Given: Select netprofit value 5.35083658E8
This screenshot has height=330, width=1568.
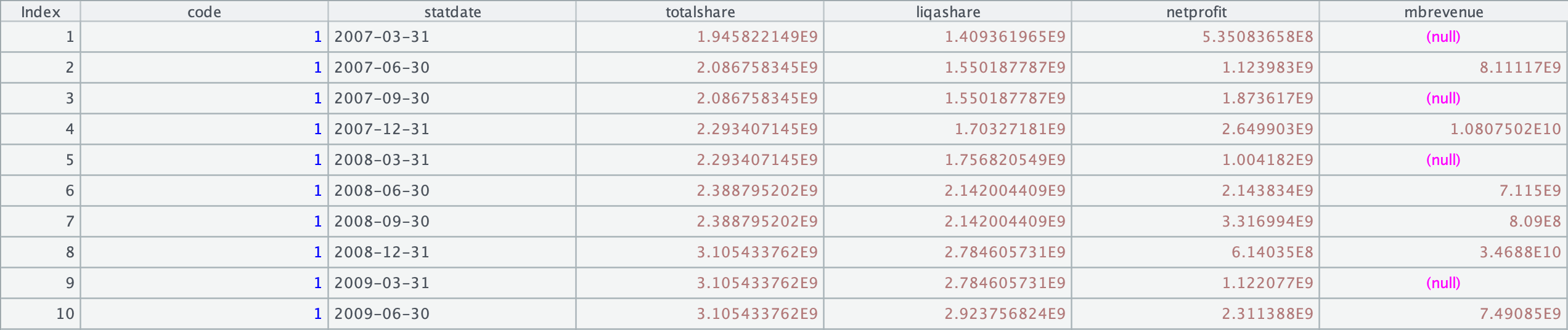Looking at the screenshot, I should pos(1196,37).
